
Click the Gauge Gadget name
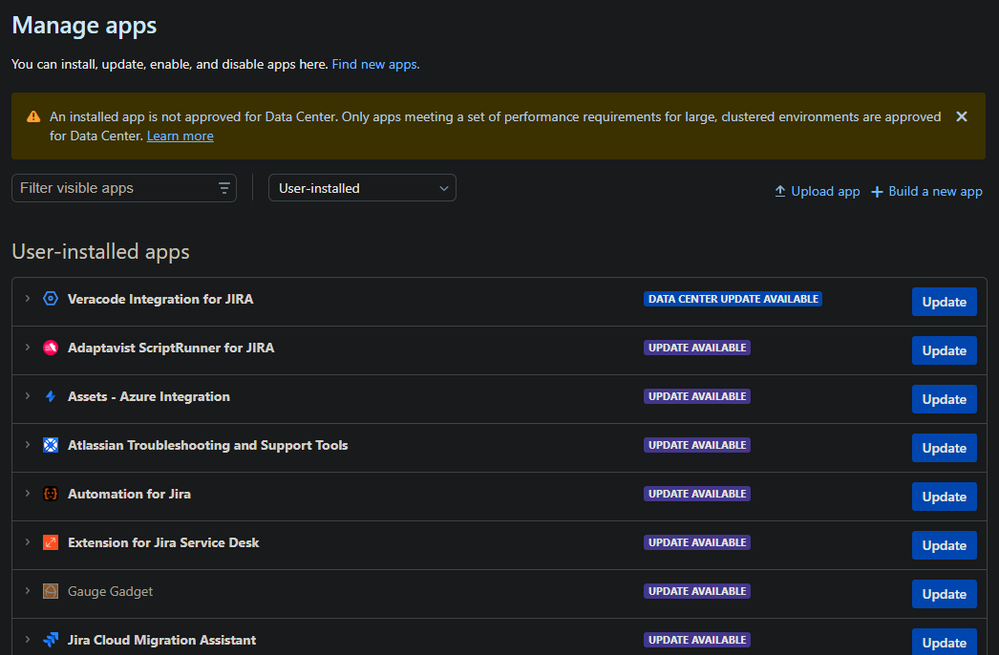[110, 591]
